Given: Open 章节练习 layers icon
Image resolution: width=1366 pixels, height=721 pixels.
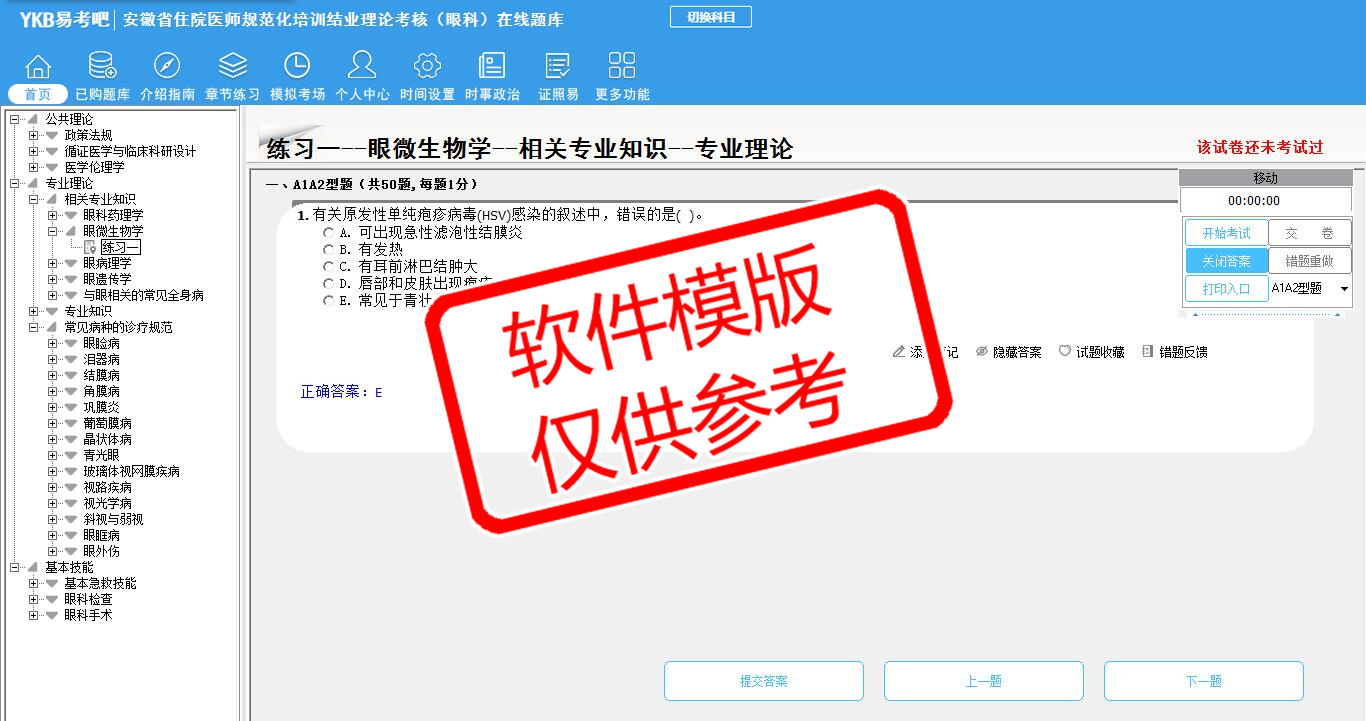Looking at the screenshot, I should point(232,67).
